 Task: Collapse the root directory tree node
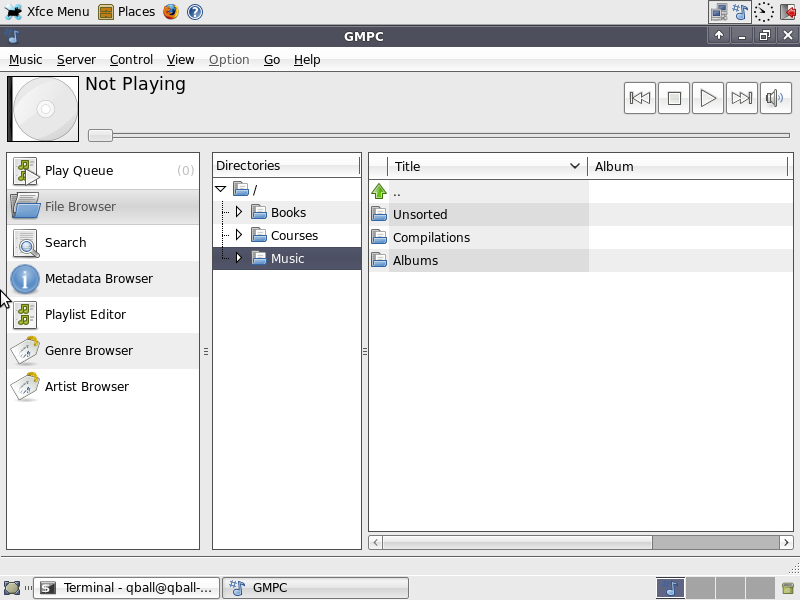pos(220,189)
